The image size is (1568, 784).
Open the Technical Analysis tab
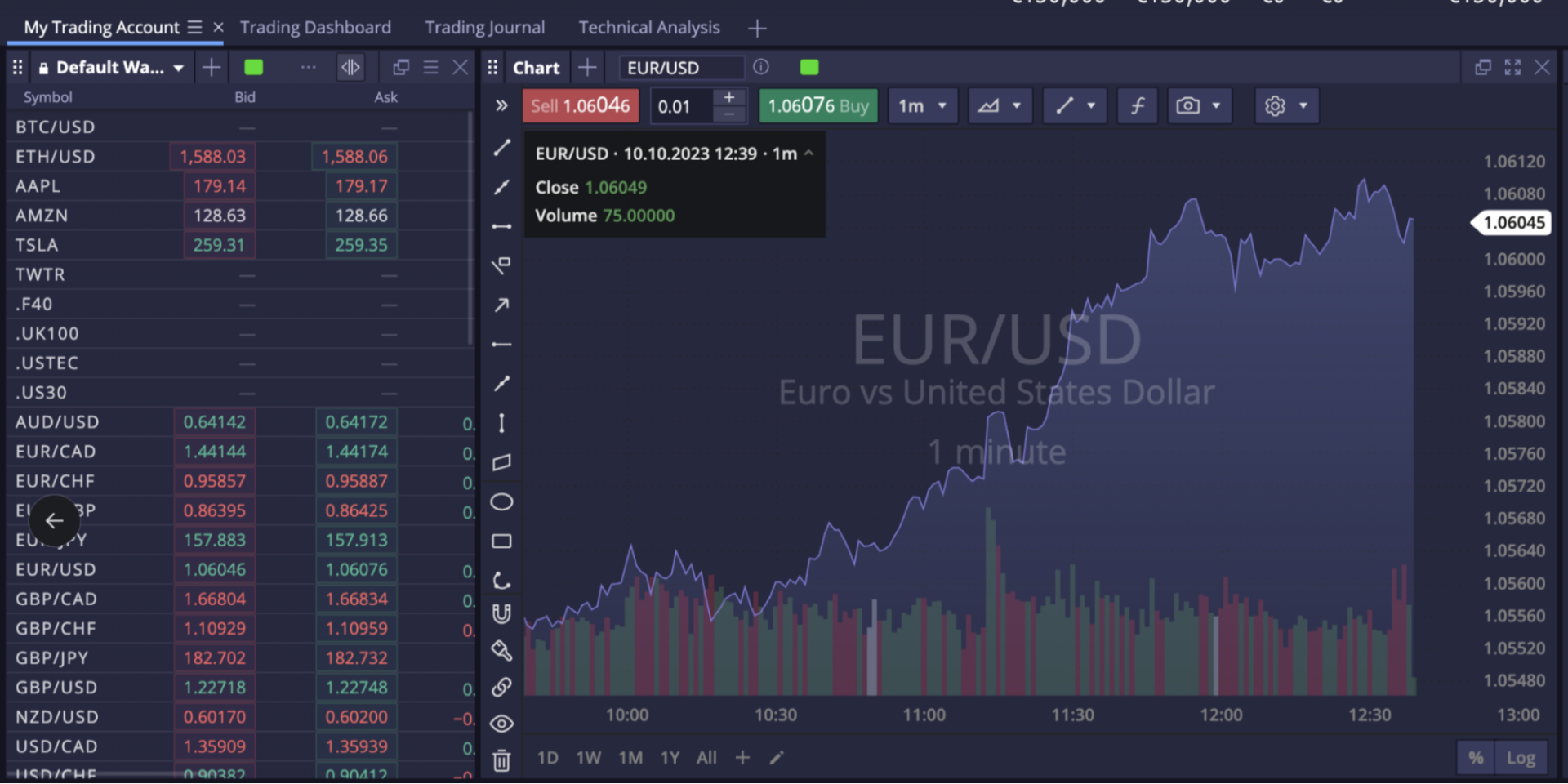[x=649, y=27]
